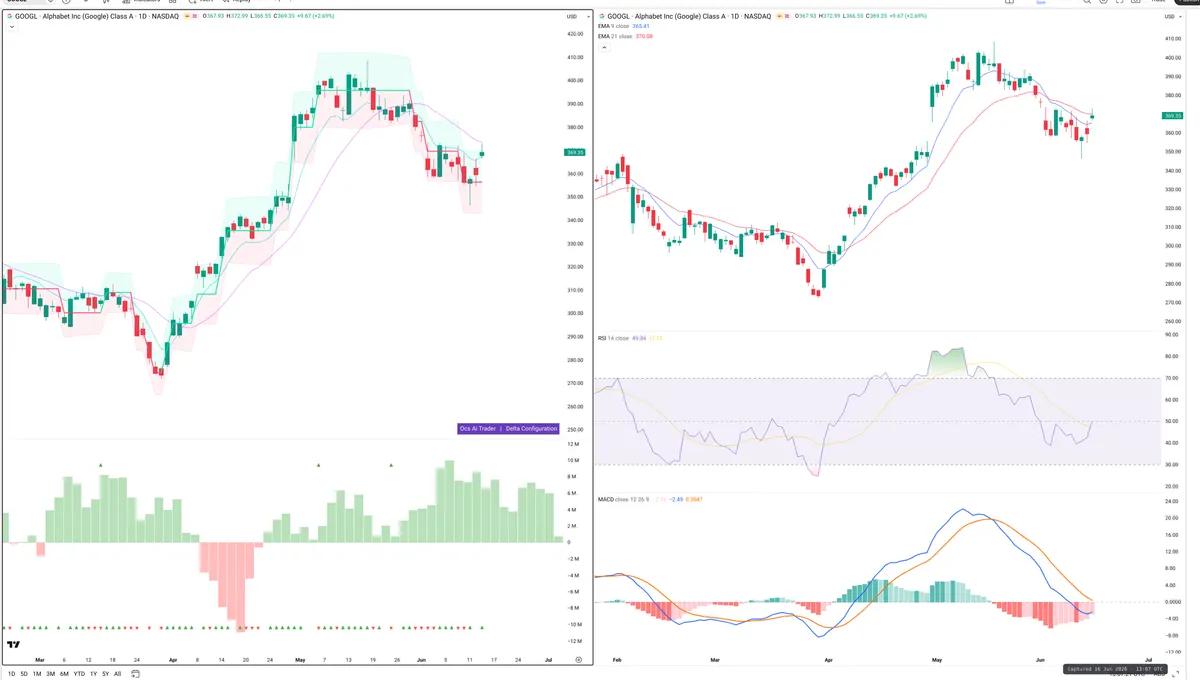Image resolution: width=1200 pixels, height=680 pixels.
Task: Select the 1Y time range
Action: tap(93, 674)
